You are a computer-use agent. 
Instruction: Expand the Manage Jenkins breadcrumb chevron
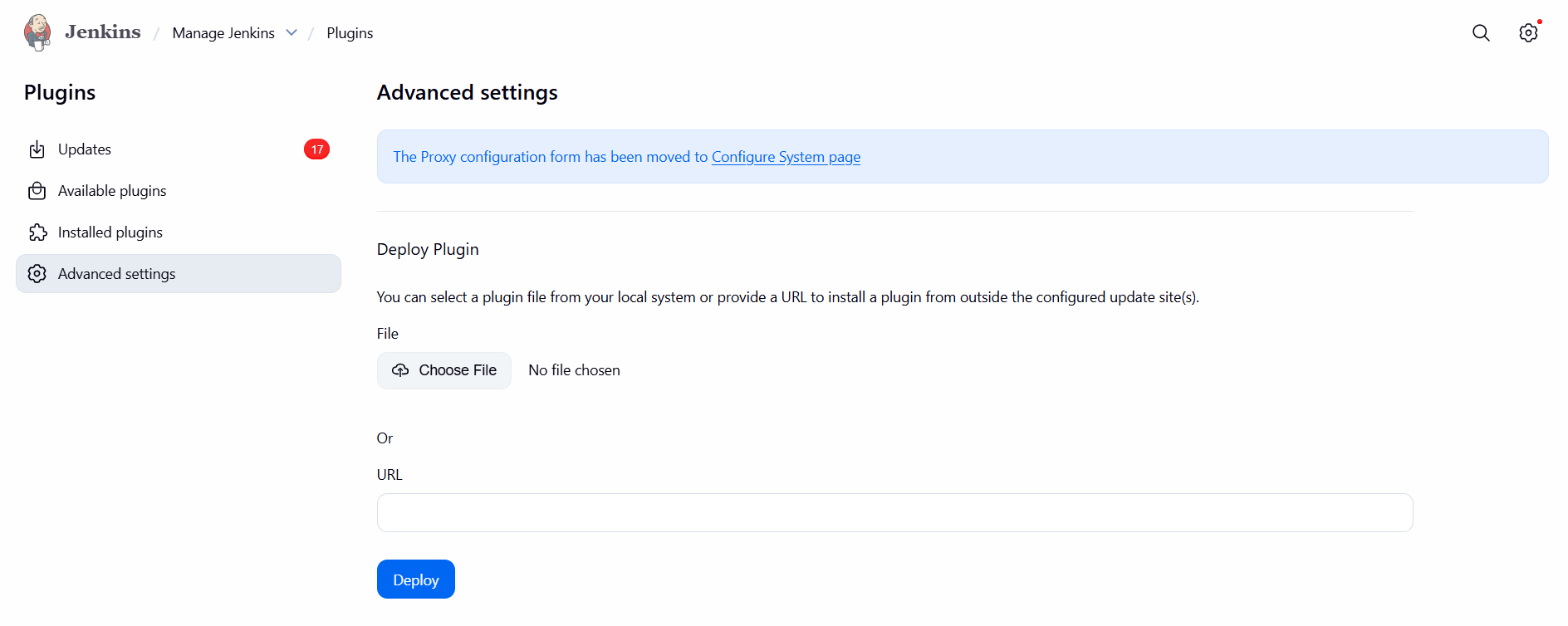tap(292, 32)
